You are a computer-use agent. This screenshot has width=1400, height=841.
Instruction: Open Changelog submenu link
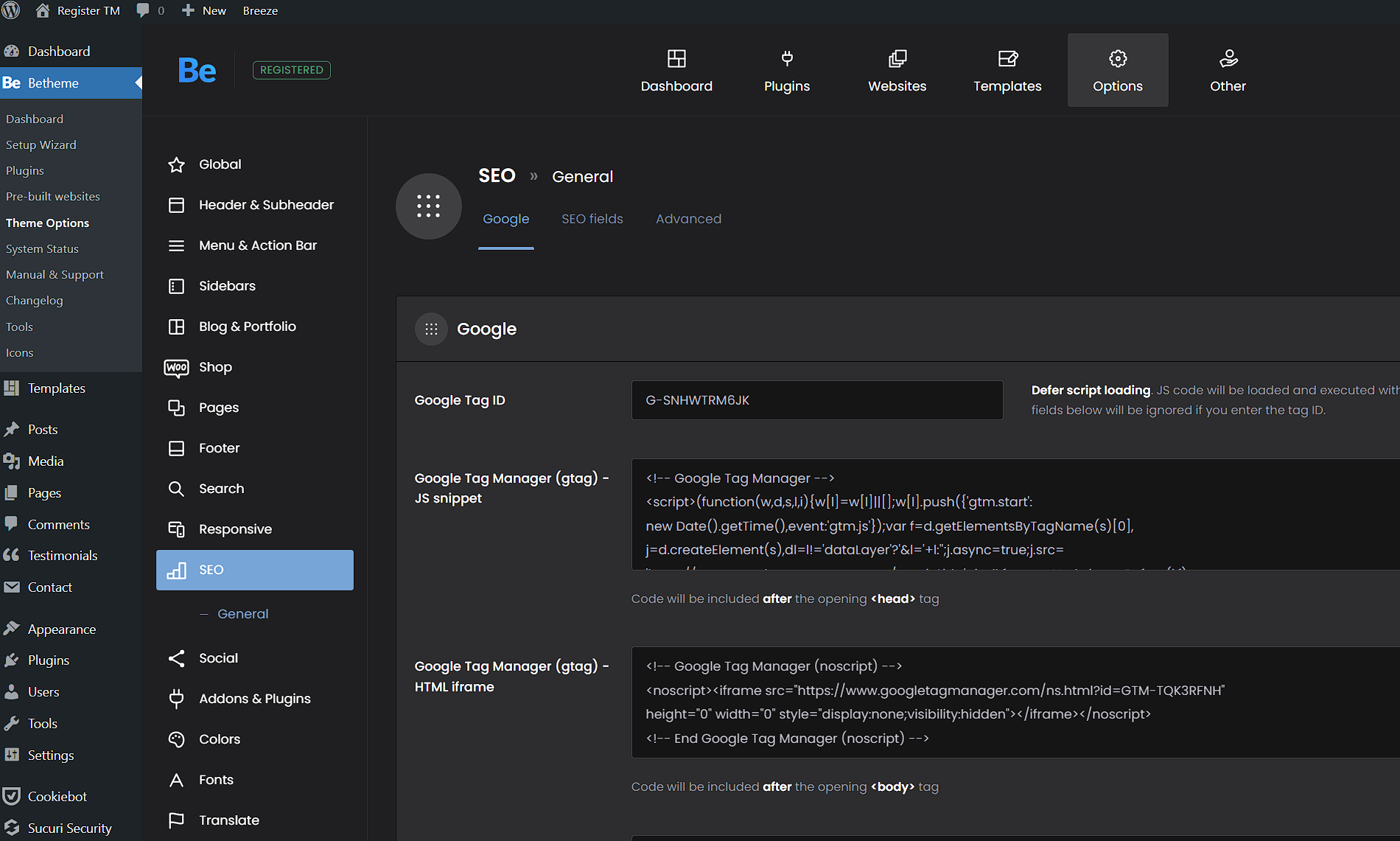[35, 301]
